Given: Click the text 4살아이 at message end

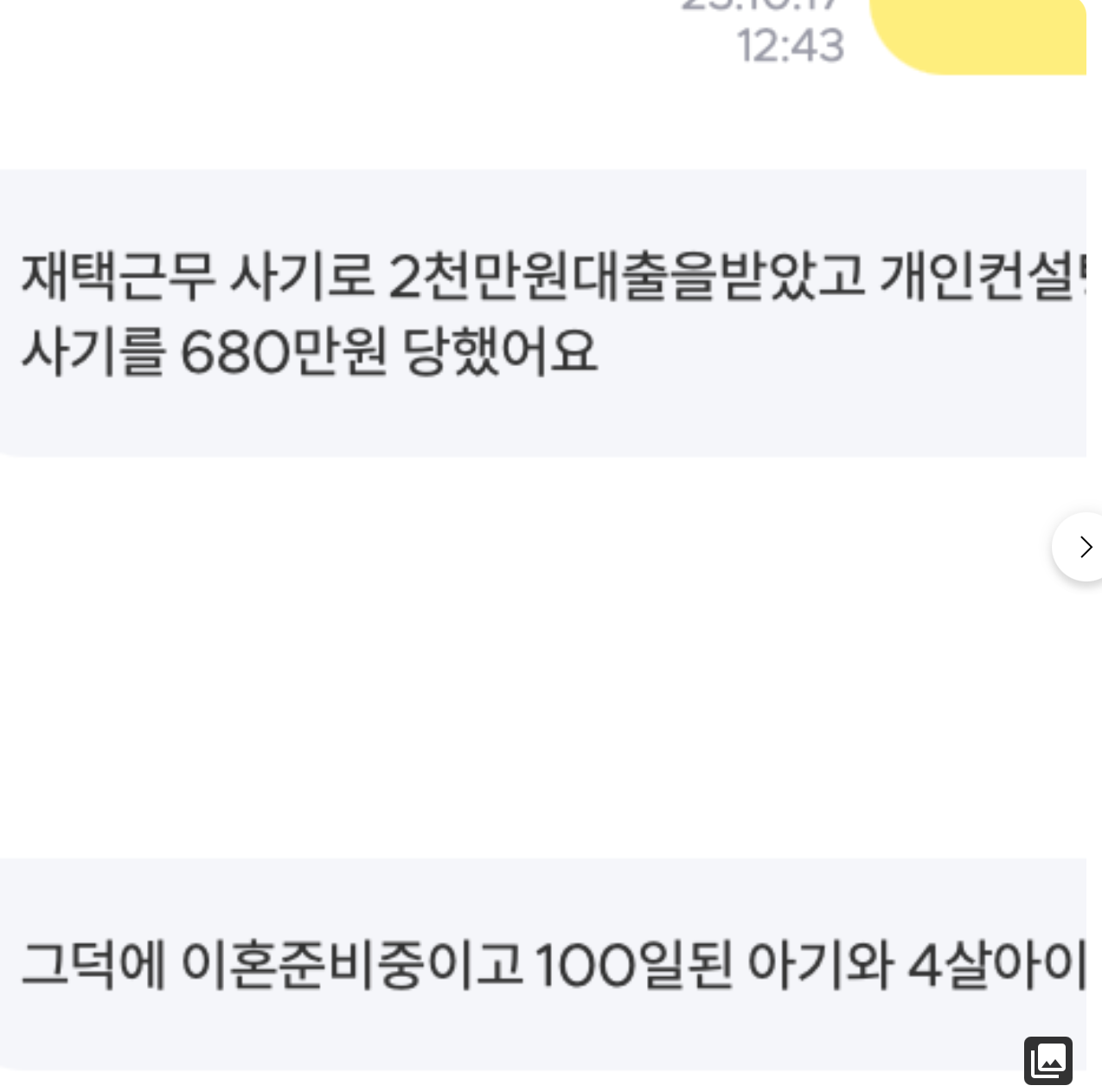Looking at the screenshot, I should click(x=996, y=966).
